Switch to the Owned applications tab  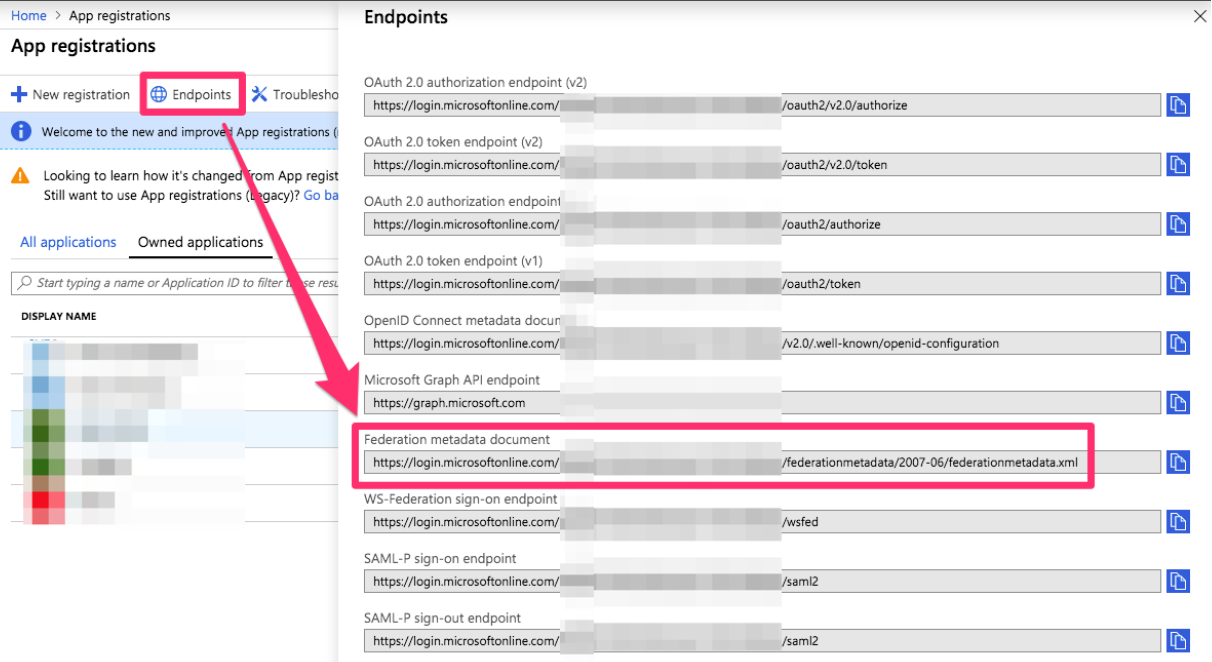[200, 242]
